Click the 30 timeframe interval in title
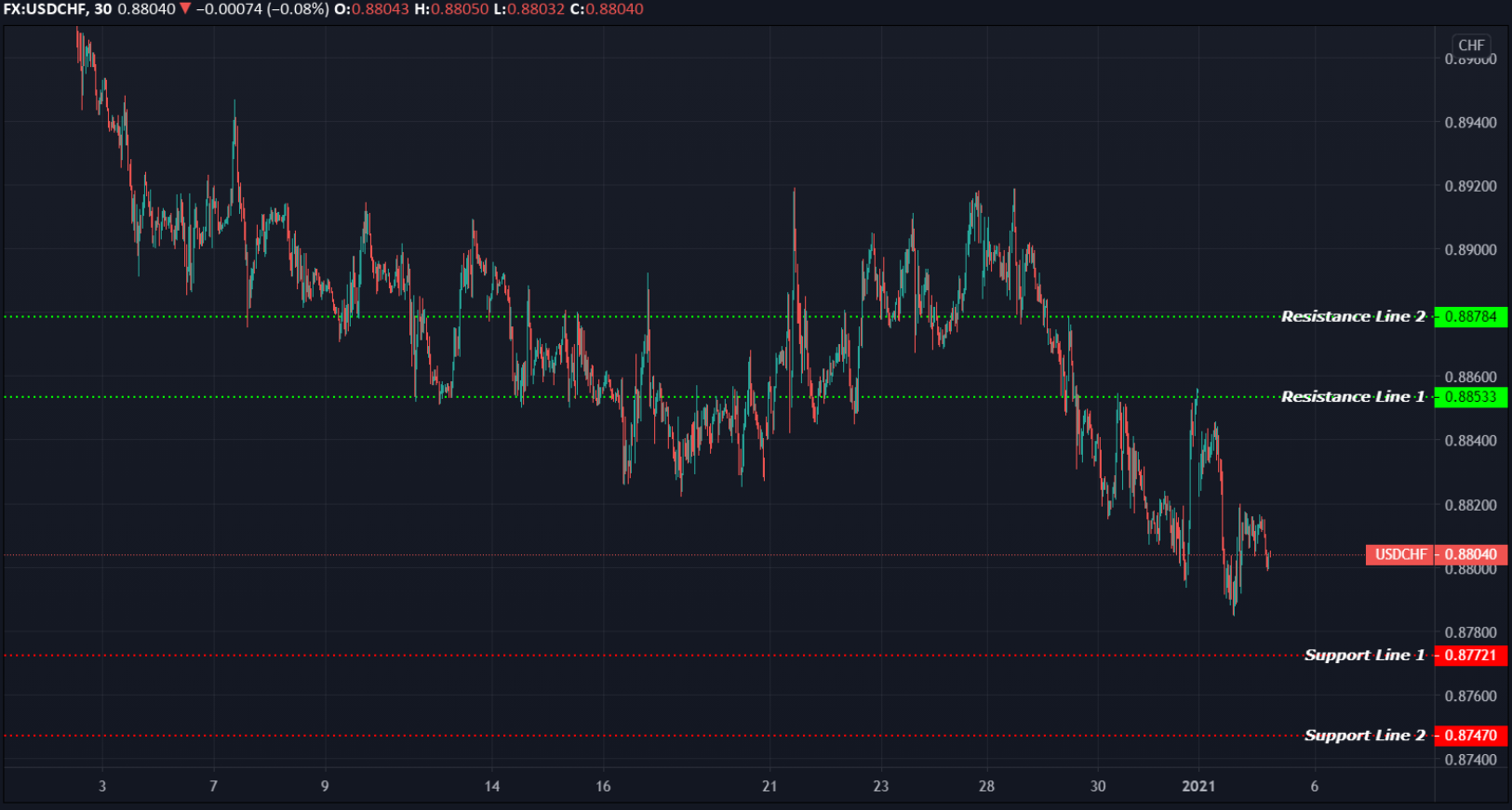The height and width of the screenshot is (810, 1512). 103,9
